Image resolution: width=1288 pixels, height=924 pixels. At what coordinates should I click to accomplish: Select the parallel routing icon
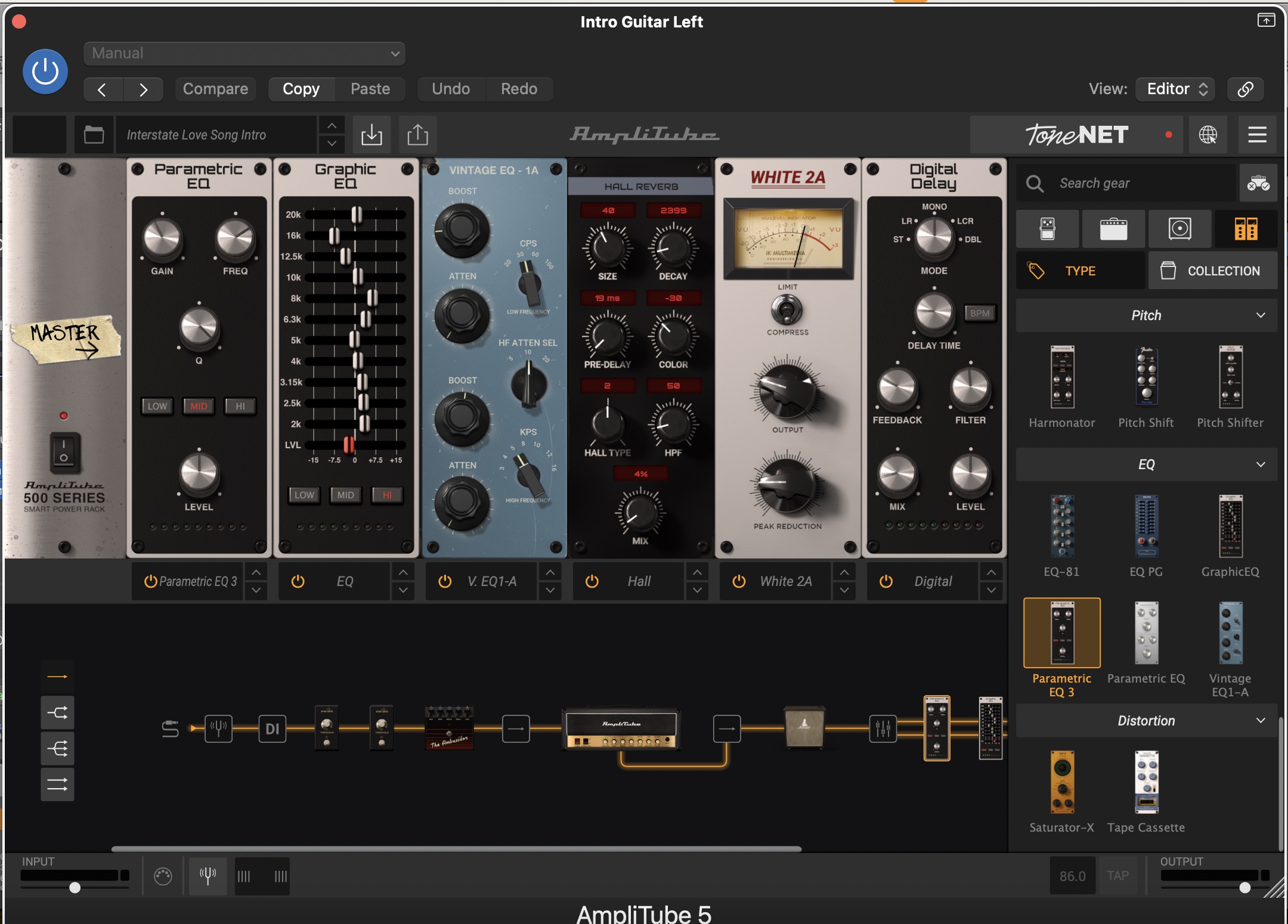coord(57,785)
